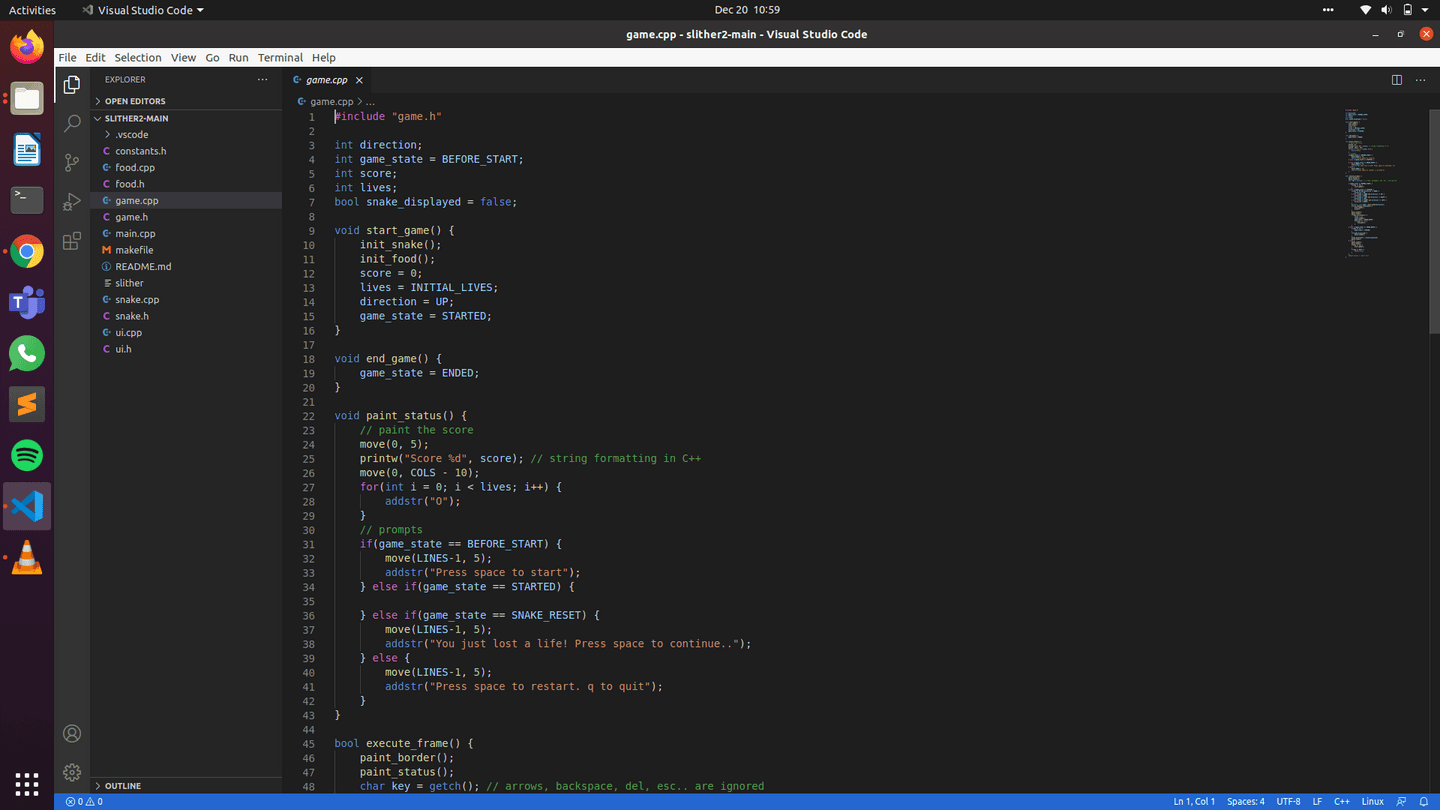Open VLC media player from the dock
1440x810 pixels.
(x=27, y=558)
